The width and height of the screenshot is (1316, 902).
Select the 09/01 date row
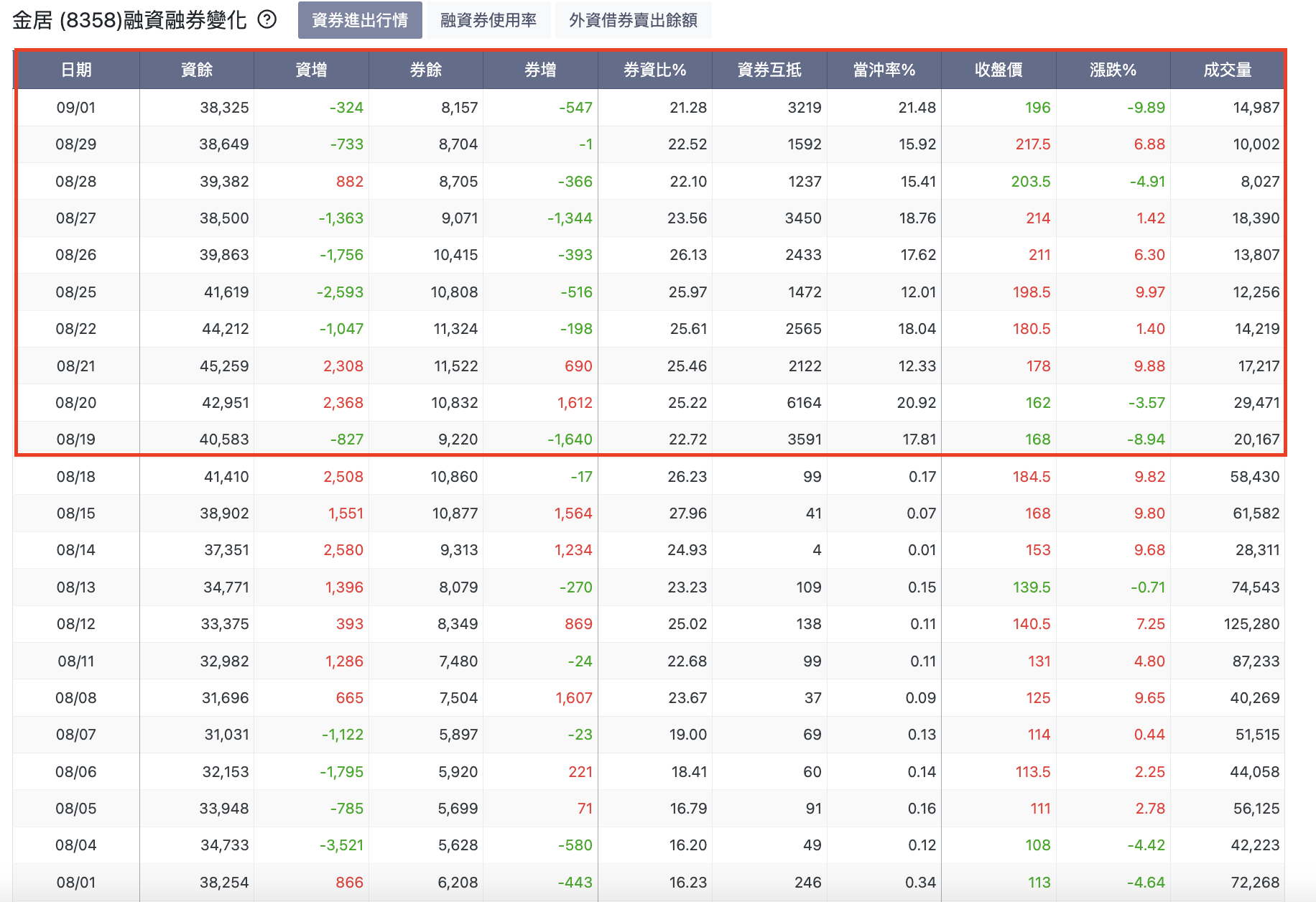(649, 108)
